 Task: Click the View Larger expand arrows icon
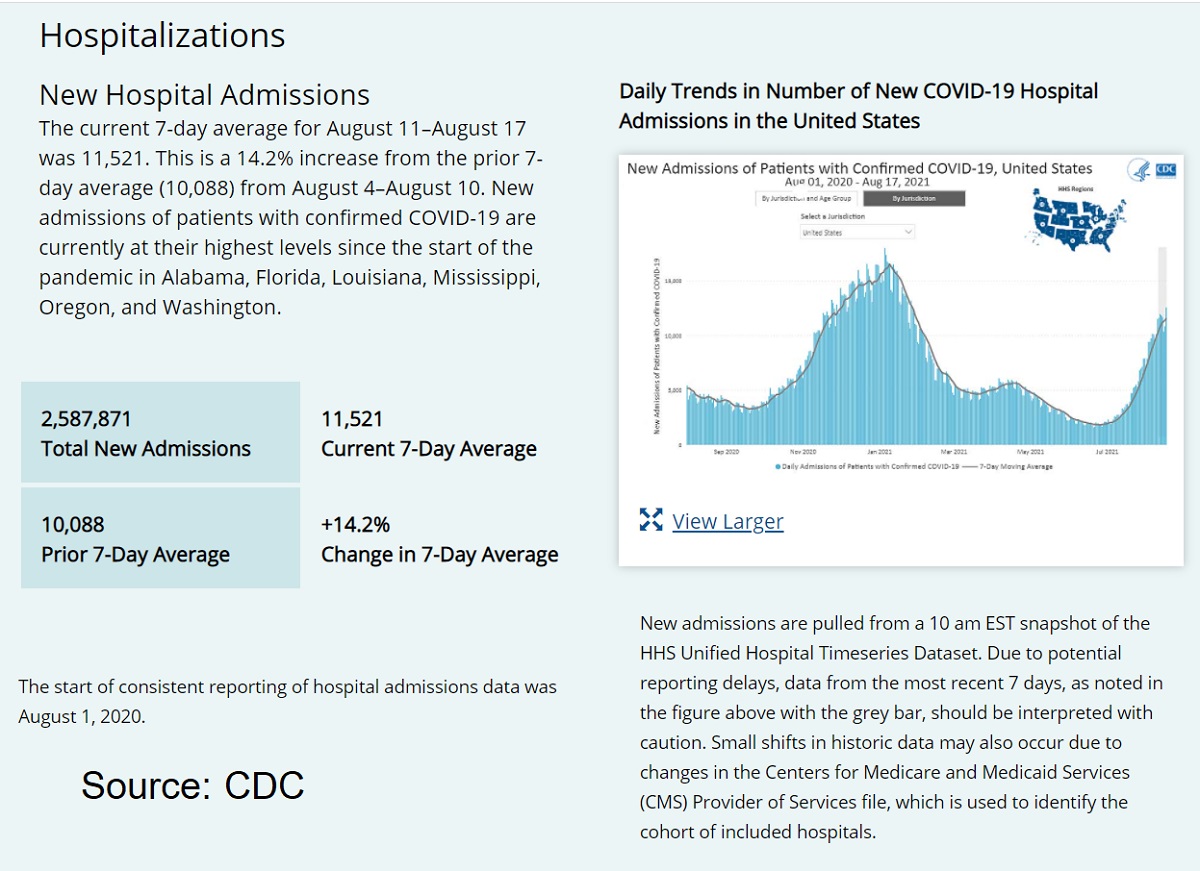click(x=651, y=520)
